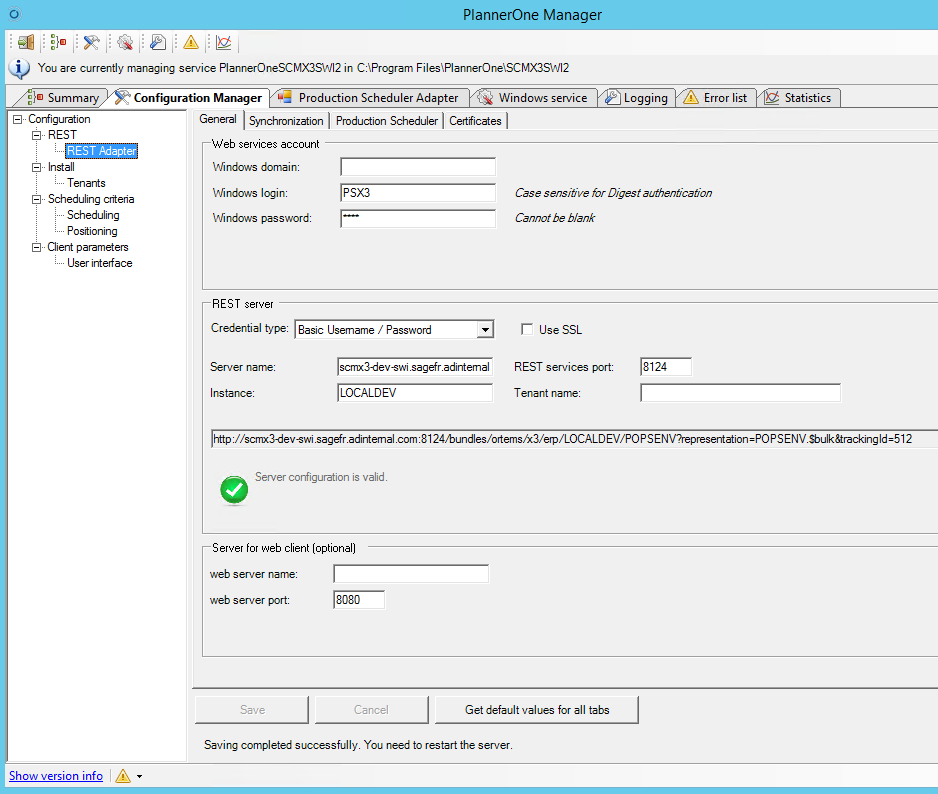Collapse the Install tree node
The width and height of the screenshot is (938, 794).
tap(36, 167)
